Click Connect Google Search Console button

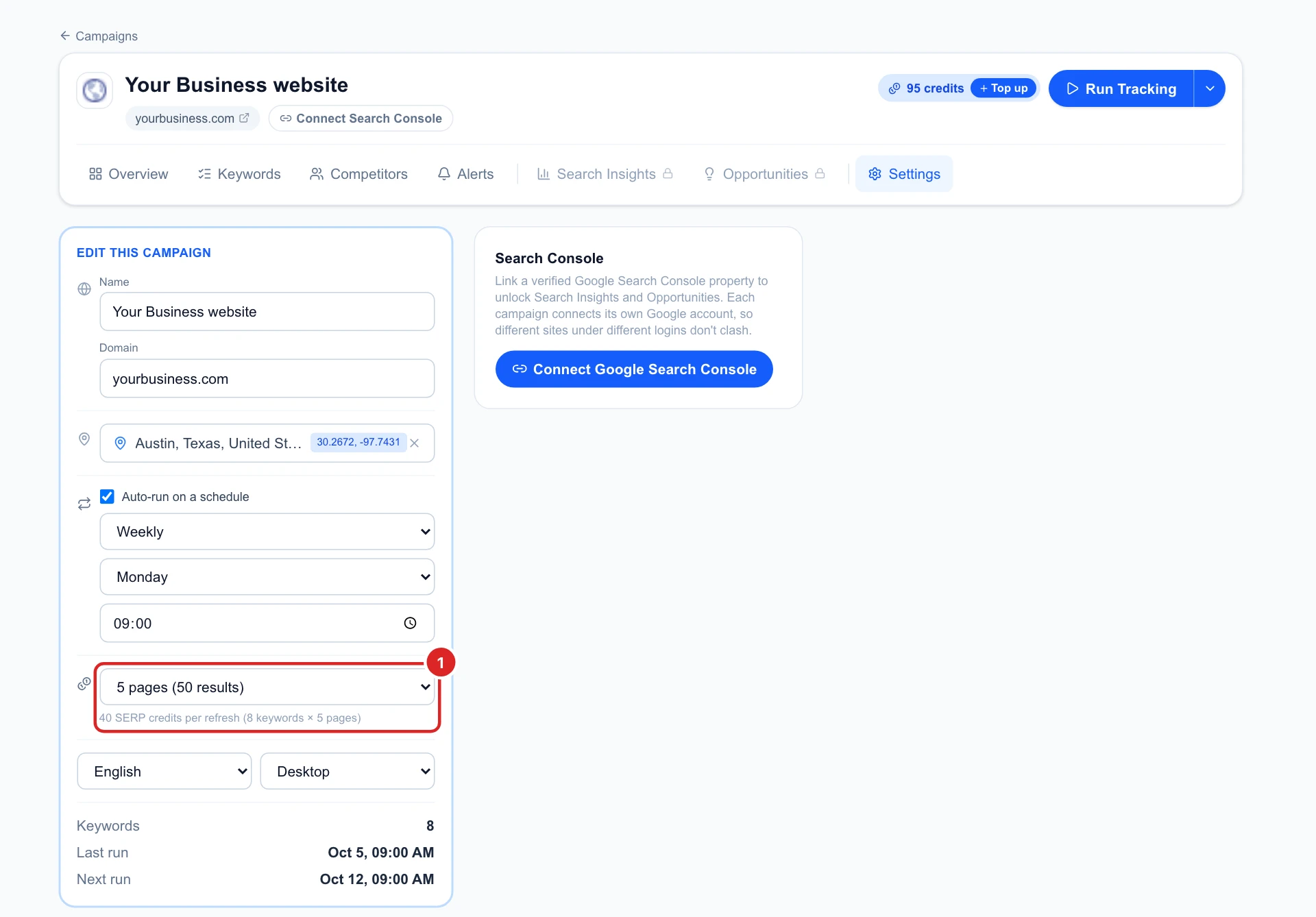click(634, 369)
